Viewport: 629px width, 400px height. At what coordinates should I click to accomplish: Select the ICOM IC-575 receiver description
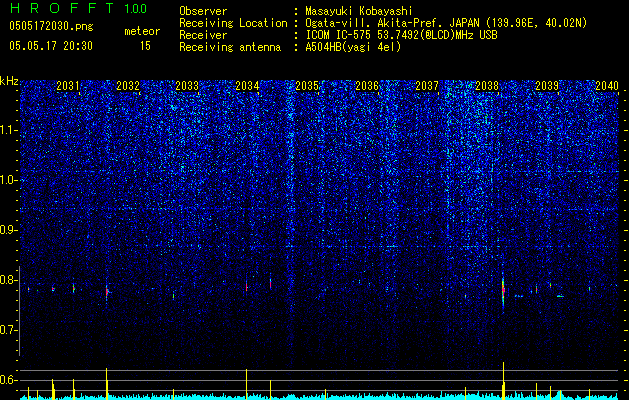click(401, 35)
